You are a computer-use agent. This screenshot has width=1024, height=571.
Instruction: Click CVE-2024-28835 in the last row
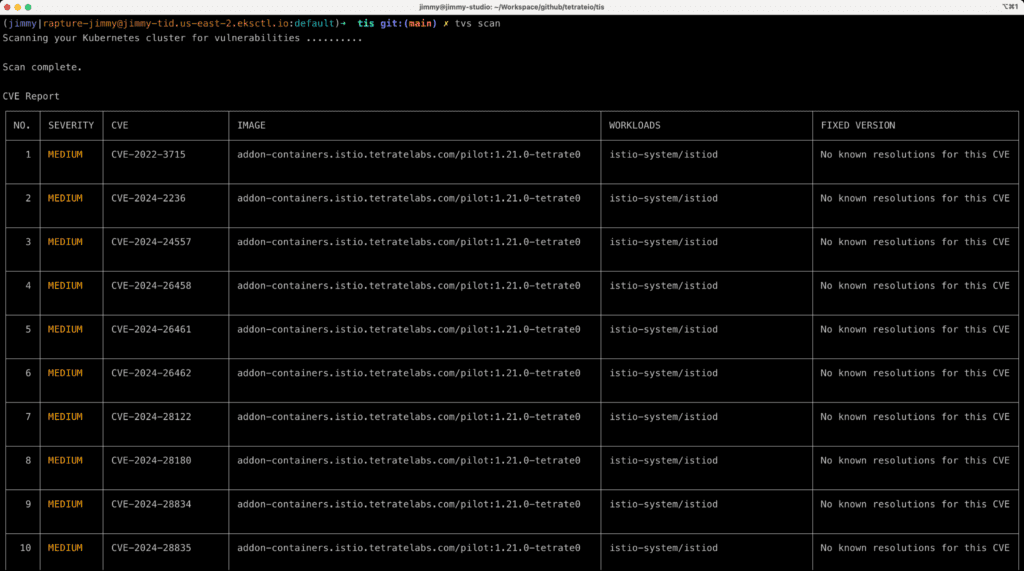pos(151,548)
